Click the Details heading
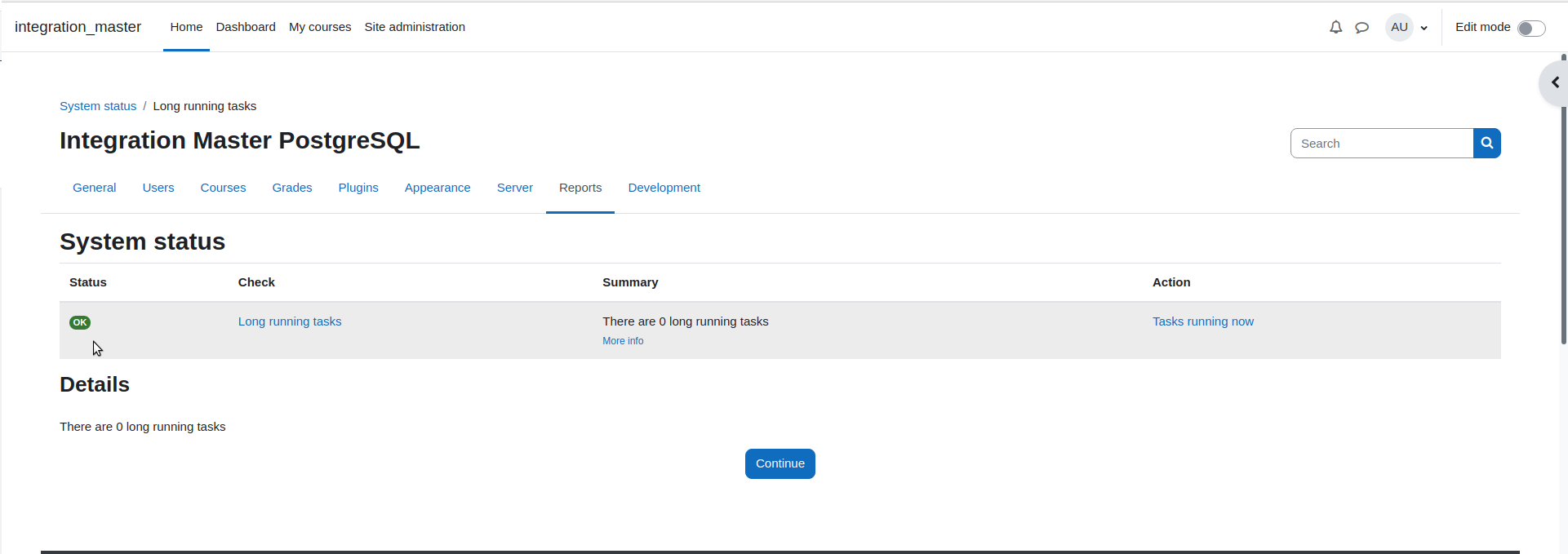Image resolution: width=1568 pixels, height=554 pixels. [95, 384]
